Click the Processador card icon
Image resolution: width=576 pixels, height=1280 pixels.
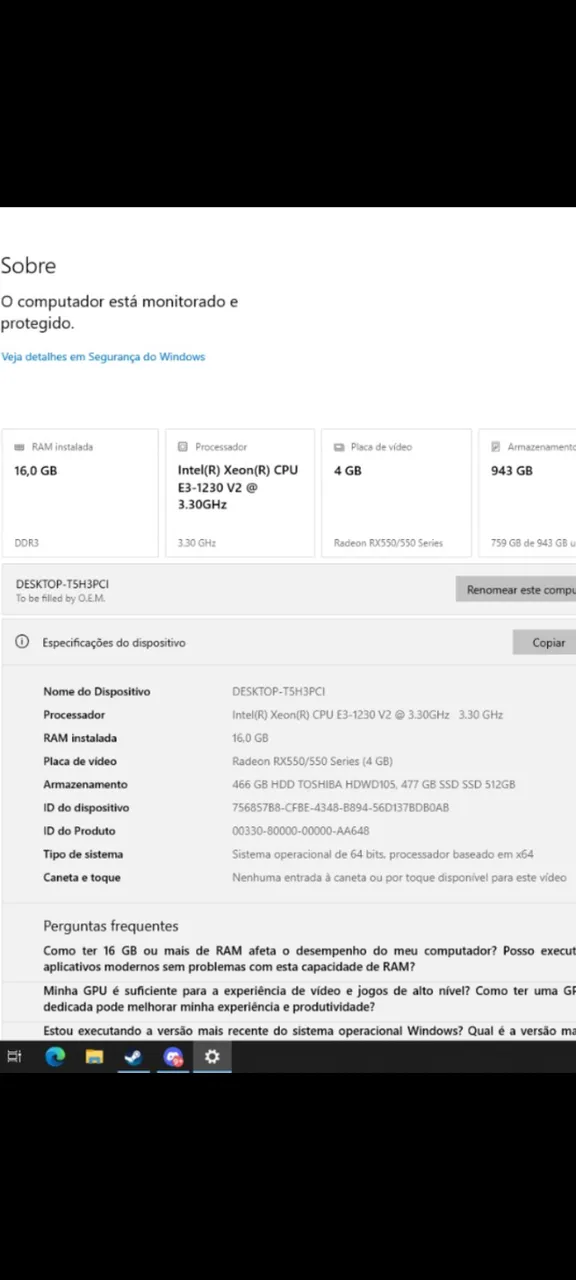pos(183,447)
